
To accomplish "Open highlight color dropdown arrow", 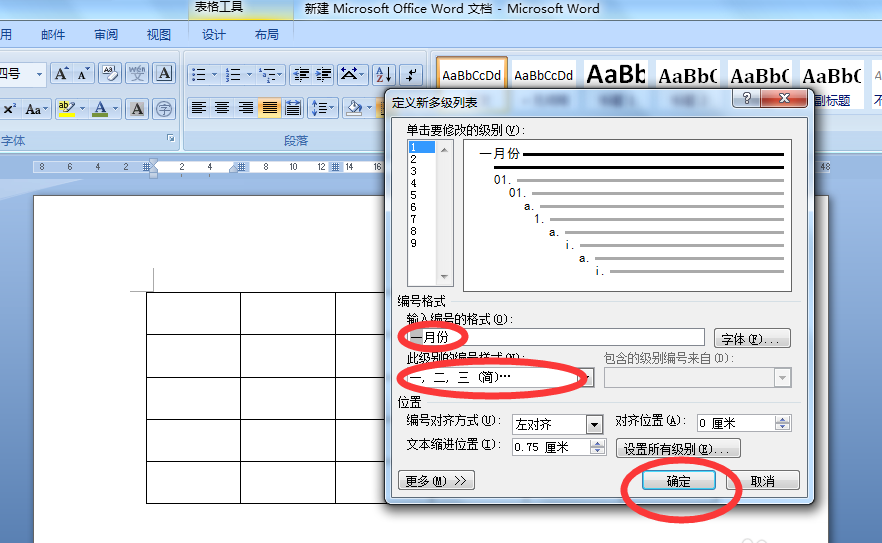I will coord(83,109).
